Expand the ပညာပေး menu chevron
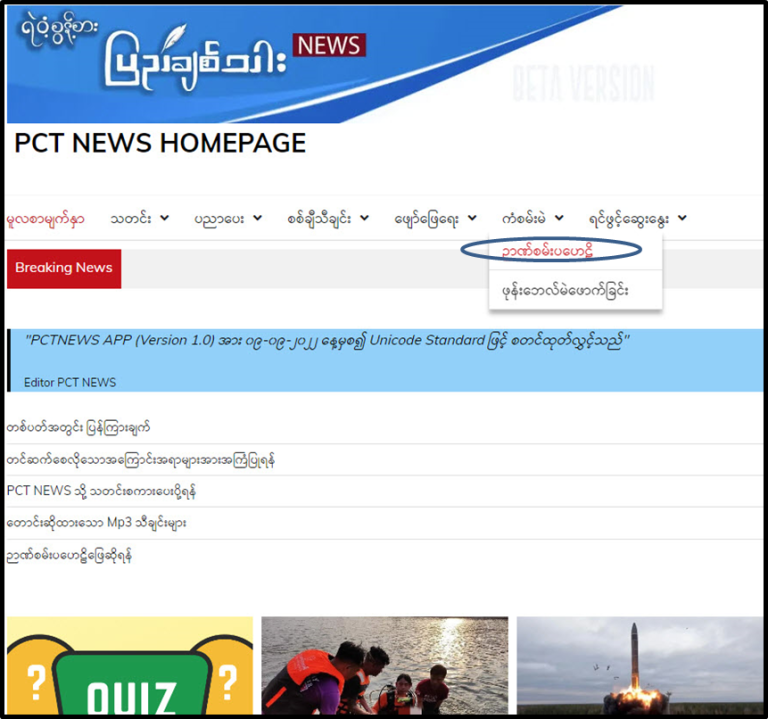768x719 pixels. point(257,218)
